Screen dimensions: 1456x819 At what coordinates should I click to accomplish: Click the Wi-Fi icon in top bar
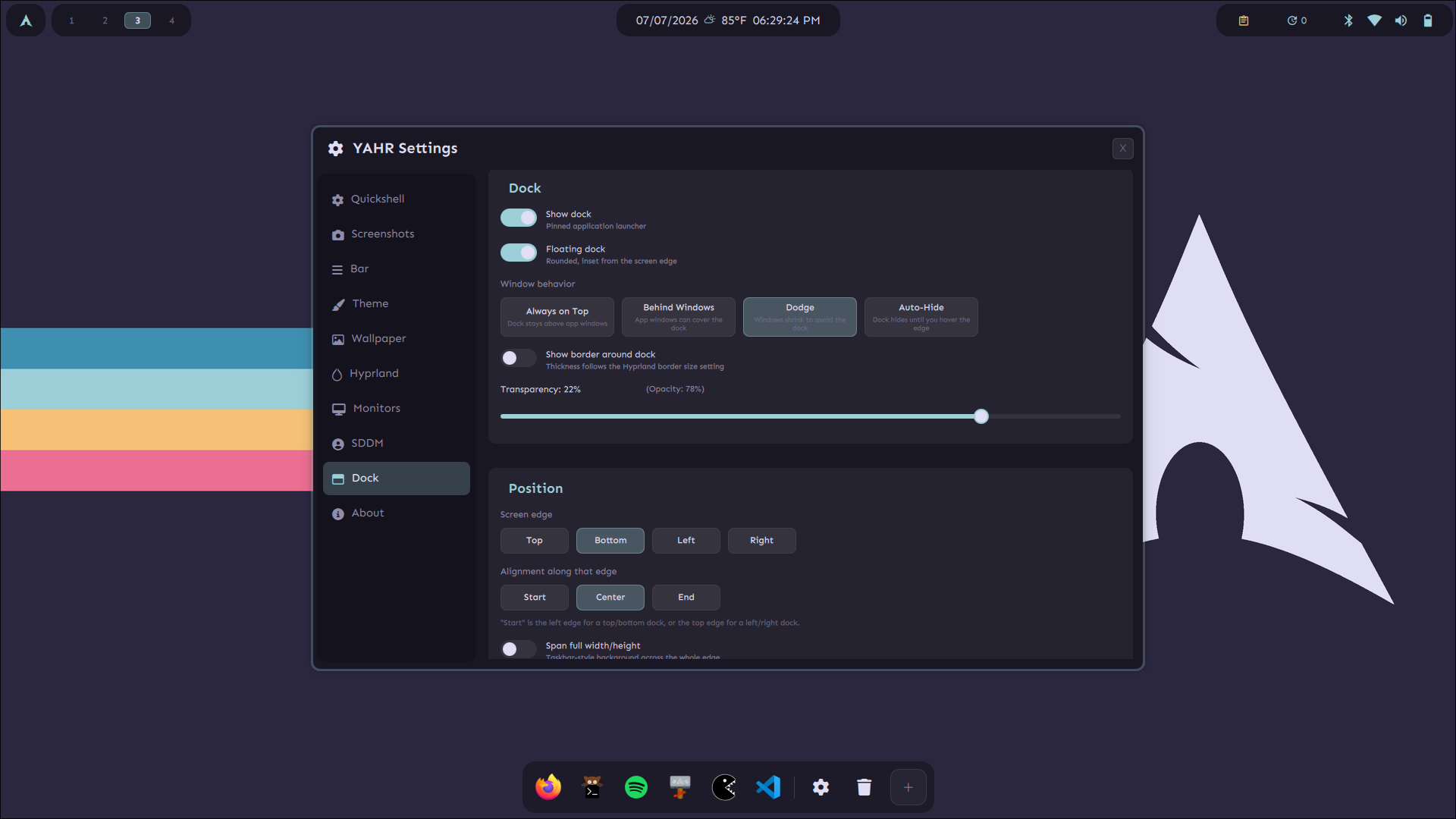[1374, 20]
